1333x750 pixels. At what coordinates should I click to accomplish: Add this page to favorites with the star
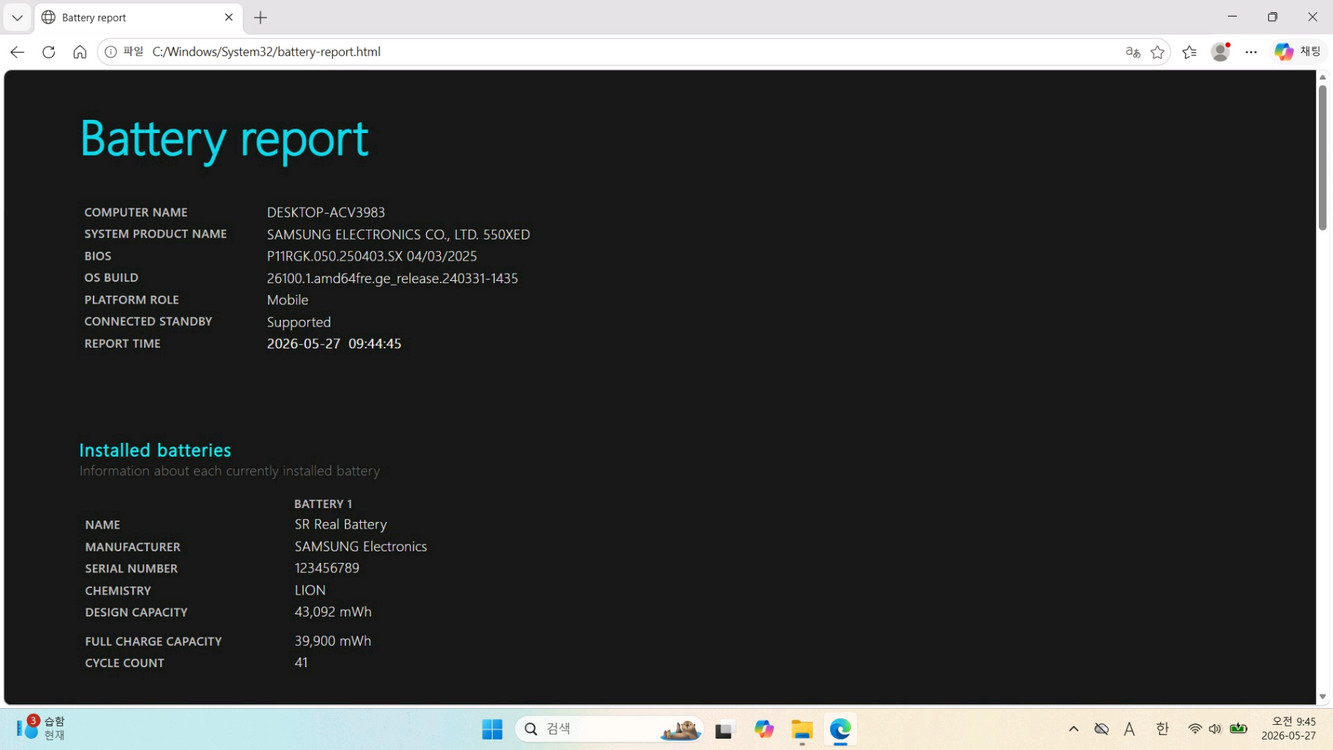(1158, 52)
